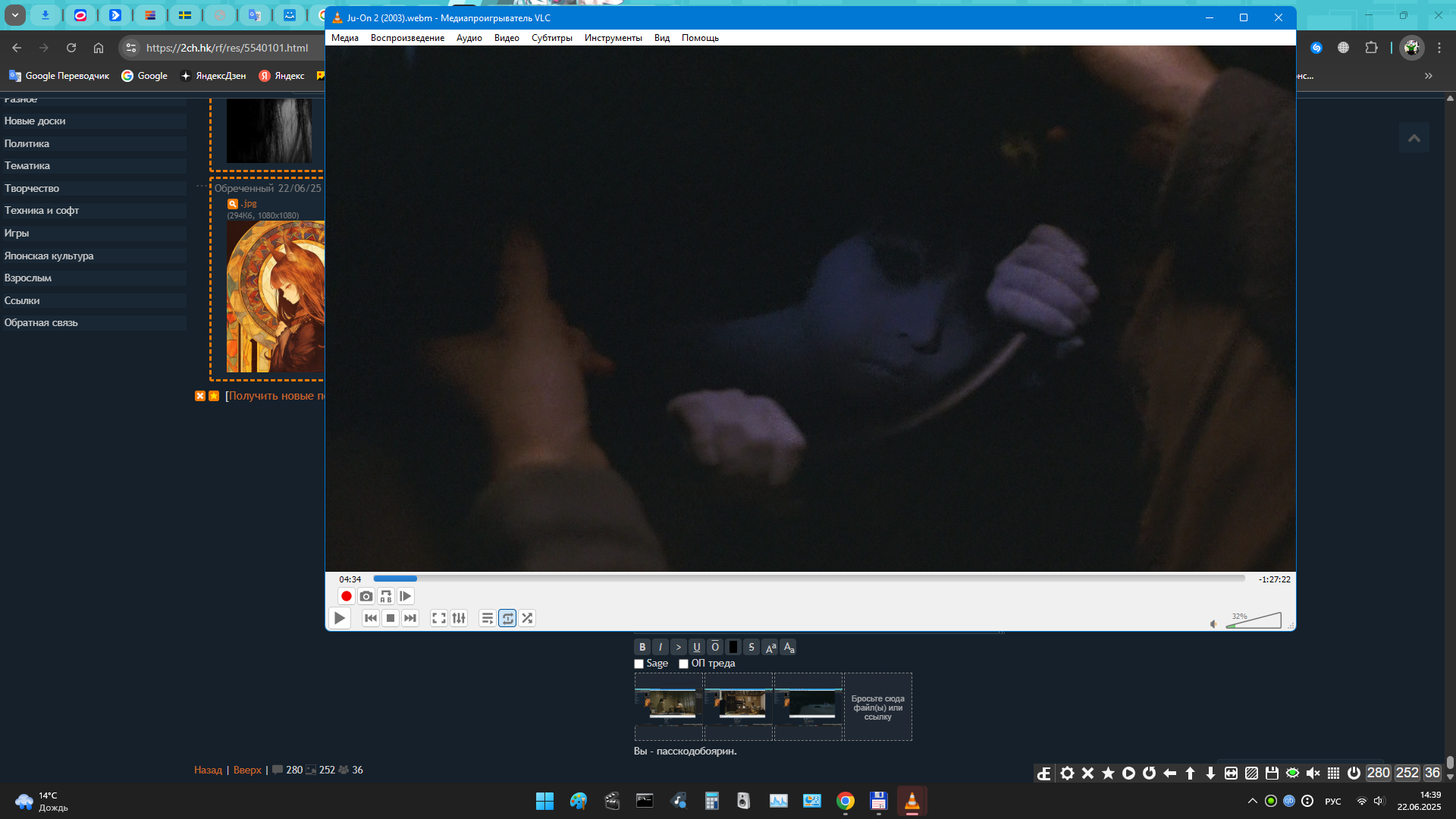Stop playback with the Stop button
This screenshot has width=1456, height=819.
click(x=391, y=619)
